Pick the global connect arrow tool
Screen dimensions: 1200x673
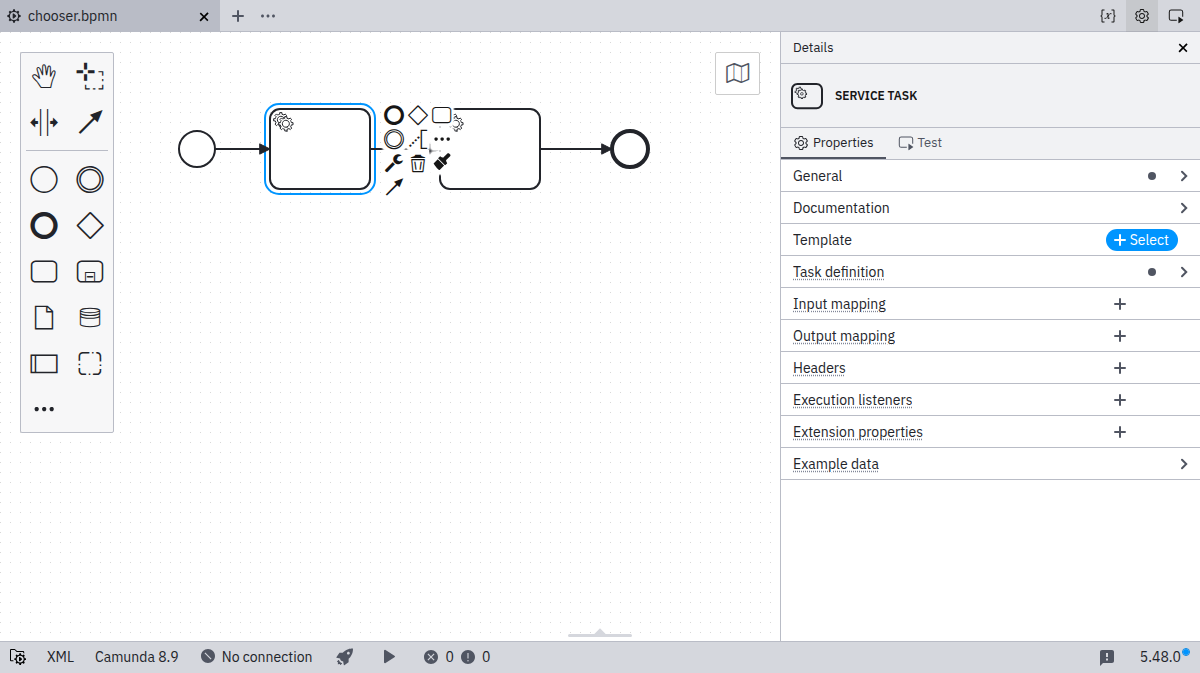tap(90, 122)
